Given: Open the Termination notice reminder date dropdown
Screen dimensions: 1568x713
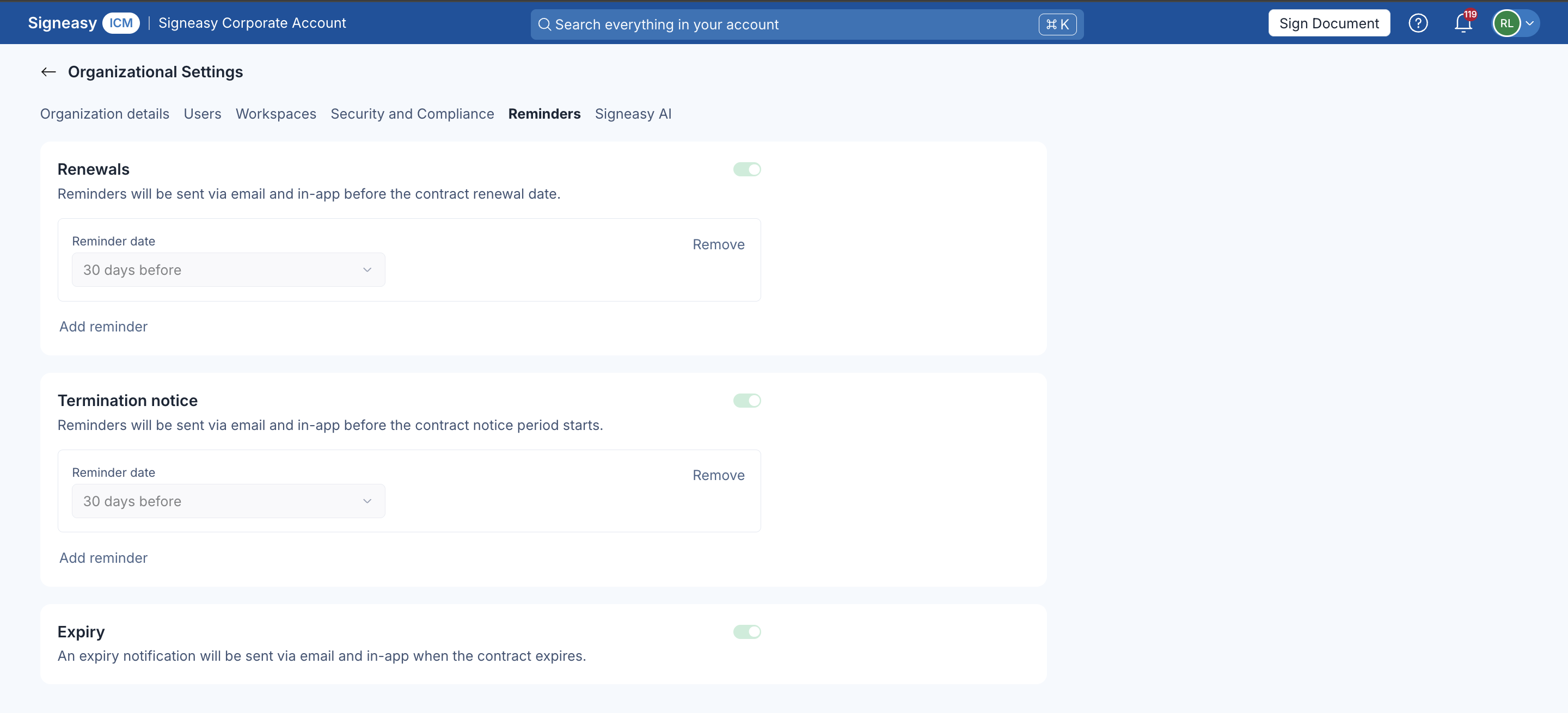Looking at the screenshot, I should [228, 501].
